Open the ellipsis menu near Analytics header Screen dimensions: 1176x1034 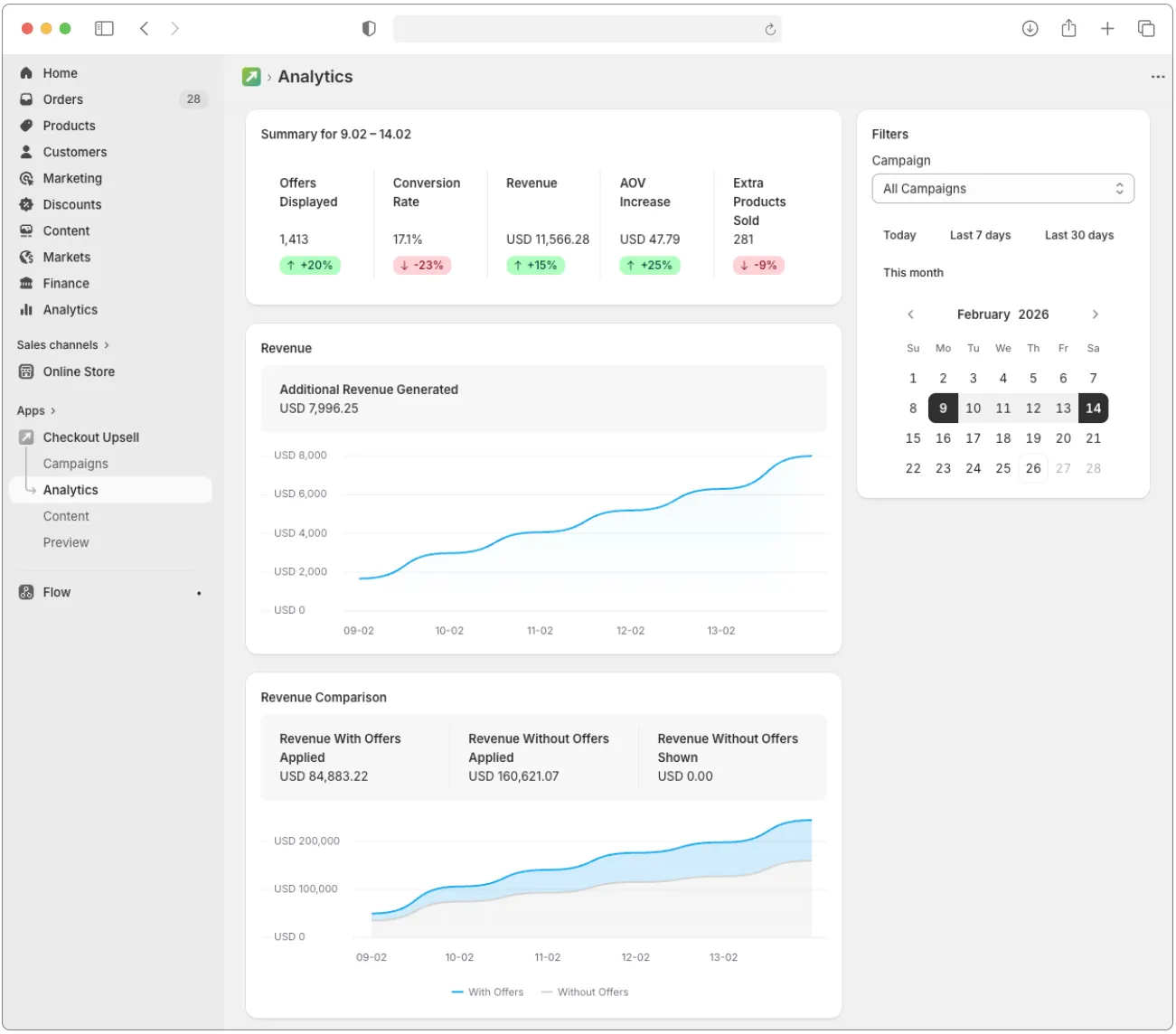pos(1158,77)
